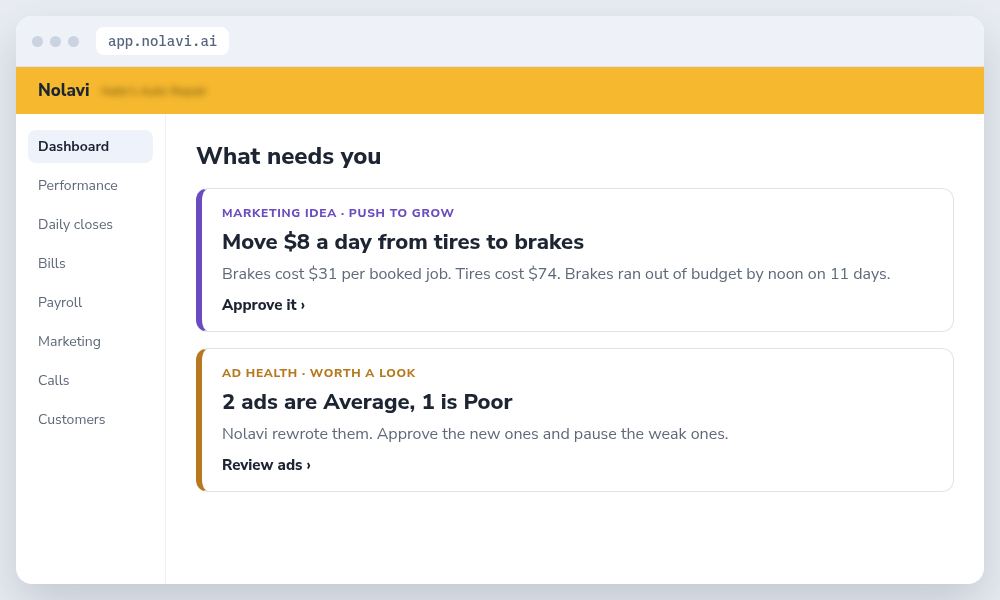
Task: Click the app.nolavi.ai address field
Action: (x=162, y=41)
